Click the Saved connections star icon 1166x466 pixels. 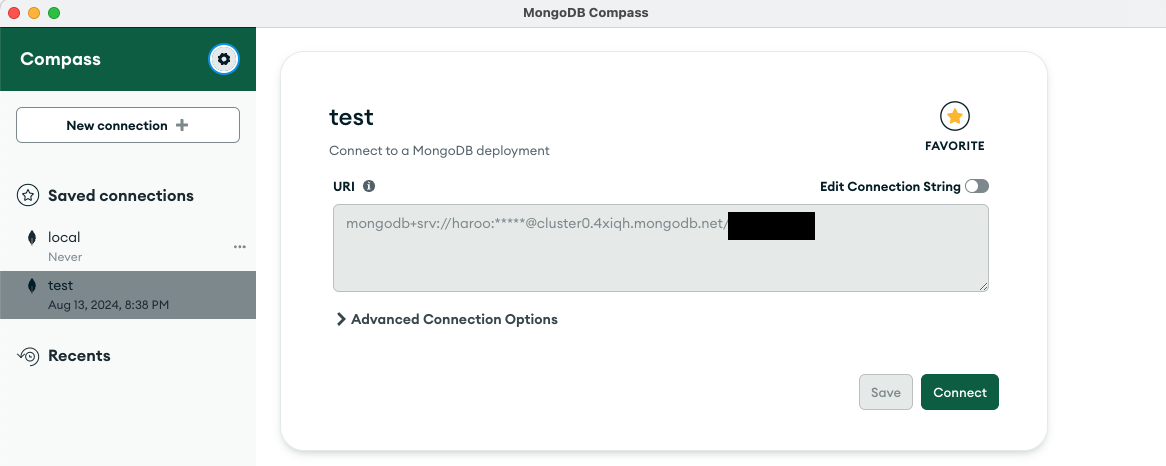click(x=28, y=195)
